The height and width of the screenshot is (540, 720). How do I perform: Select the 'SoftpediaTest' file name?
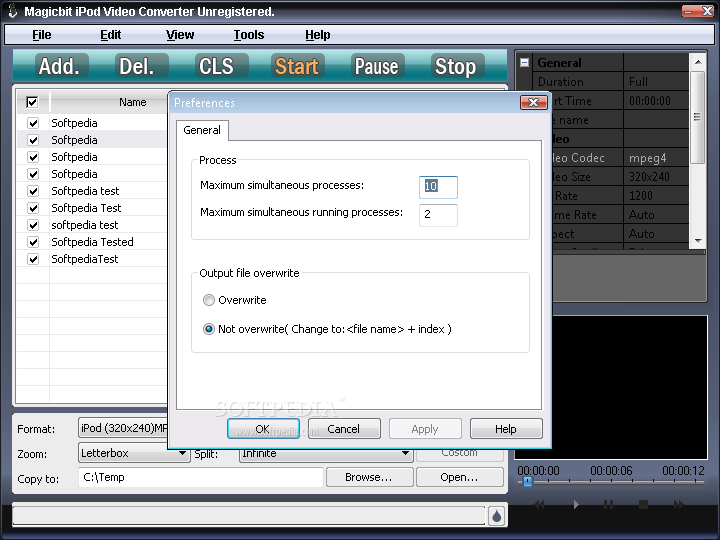coord(85,259)
